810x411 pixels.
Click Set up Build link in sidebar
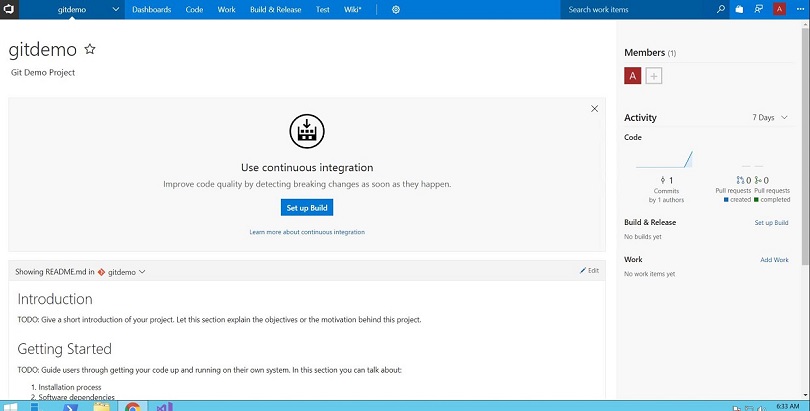[x=771, y=223]
